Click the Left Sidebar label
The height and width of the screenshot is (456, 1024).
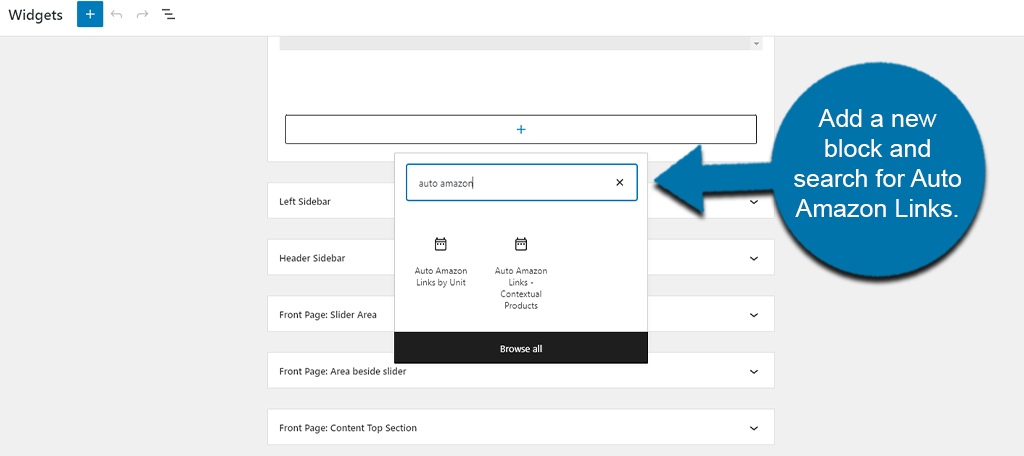pos(304,201)
